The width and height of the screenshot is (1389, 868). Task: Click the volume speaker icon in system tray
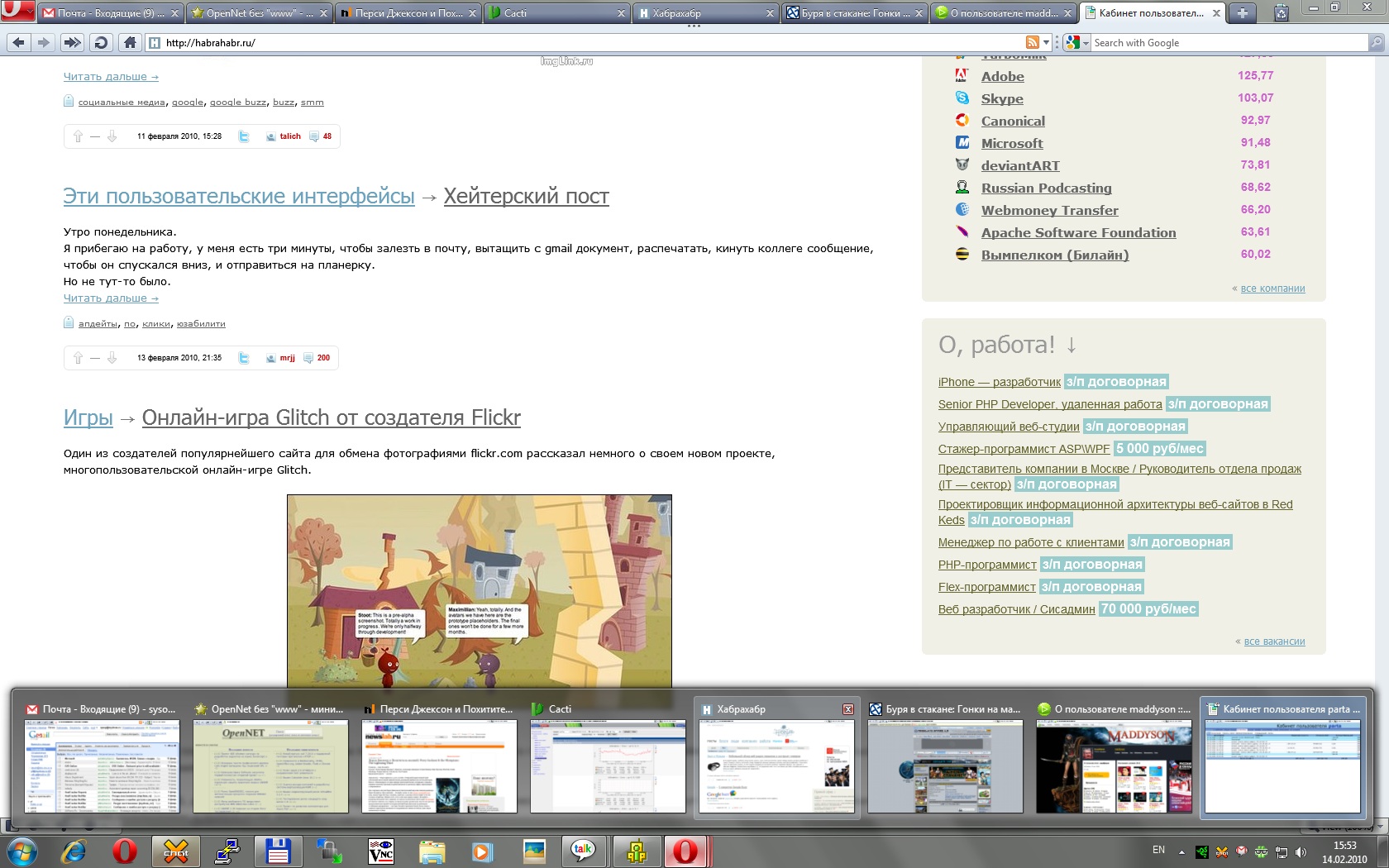(1301, 851)
